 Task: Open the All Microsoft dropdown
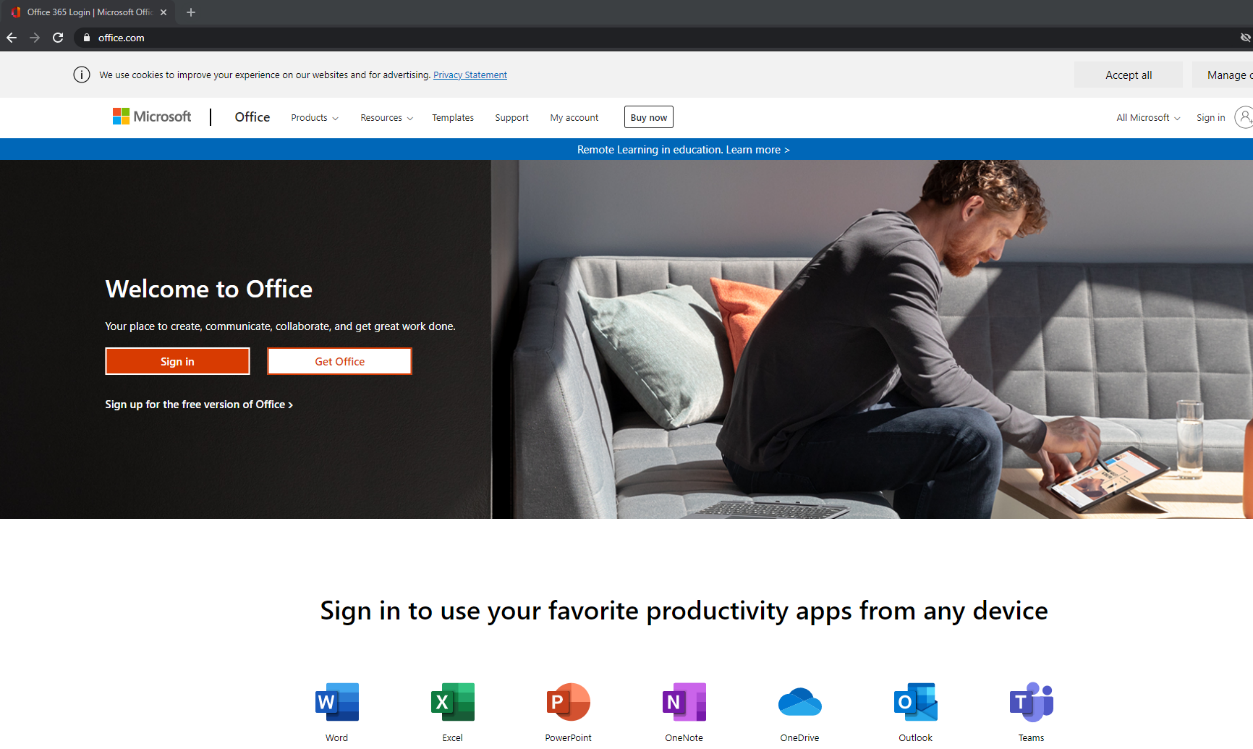[x=1148, y=118]
